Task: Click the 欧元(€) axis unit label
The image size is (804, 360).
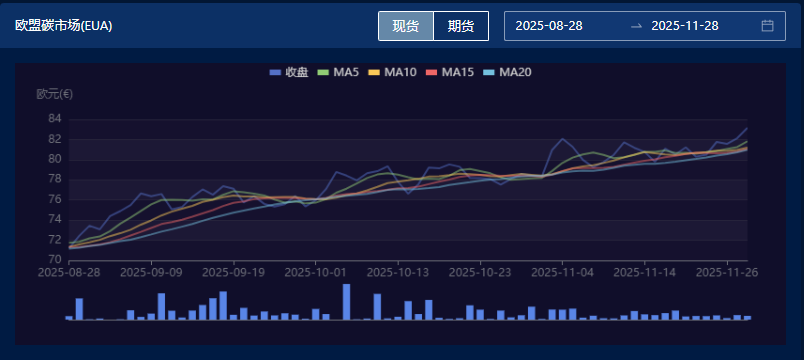Action: point(54,94)
